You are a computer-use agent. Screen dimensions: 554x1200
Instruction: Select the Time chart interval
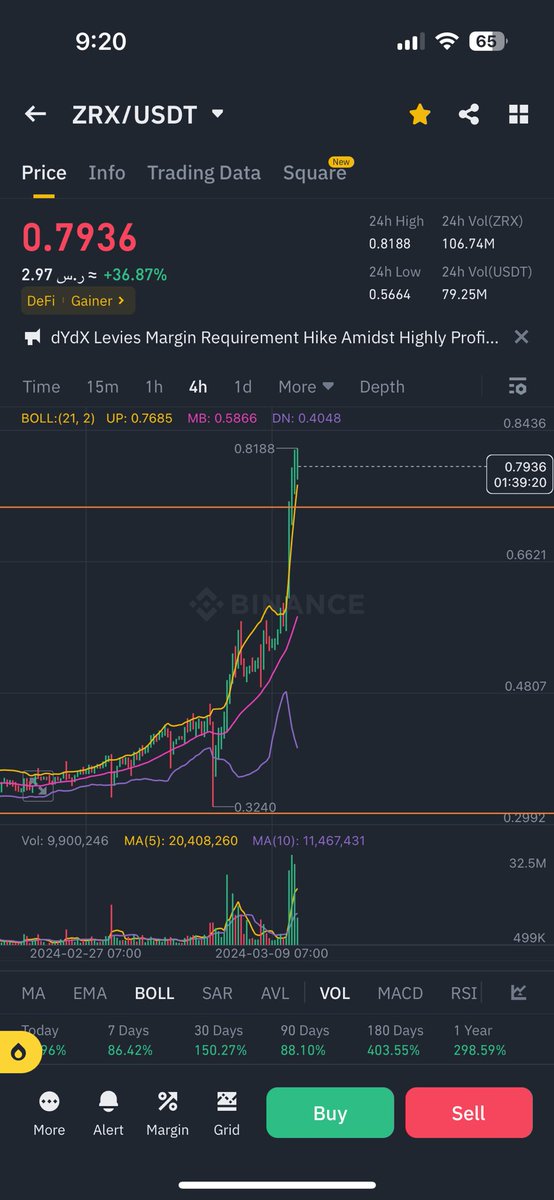pos(41,386)
